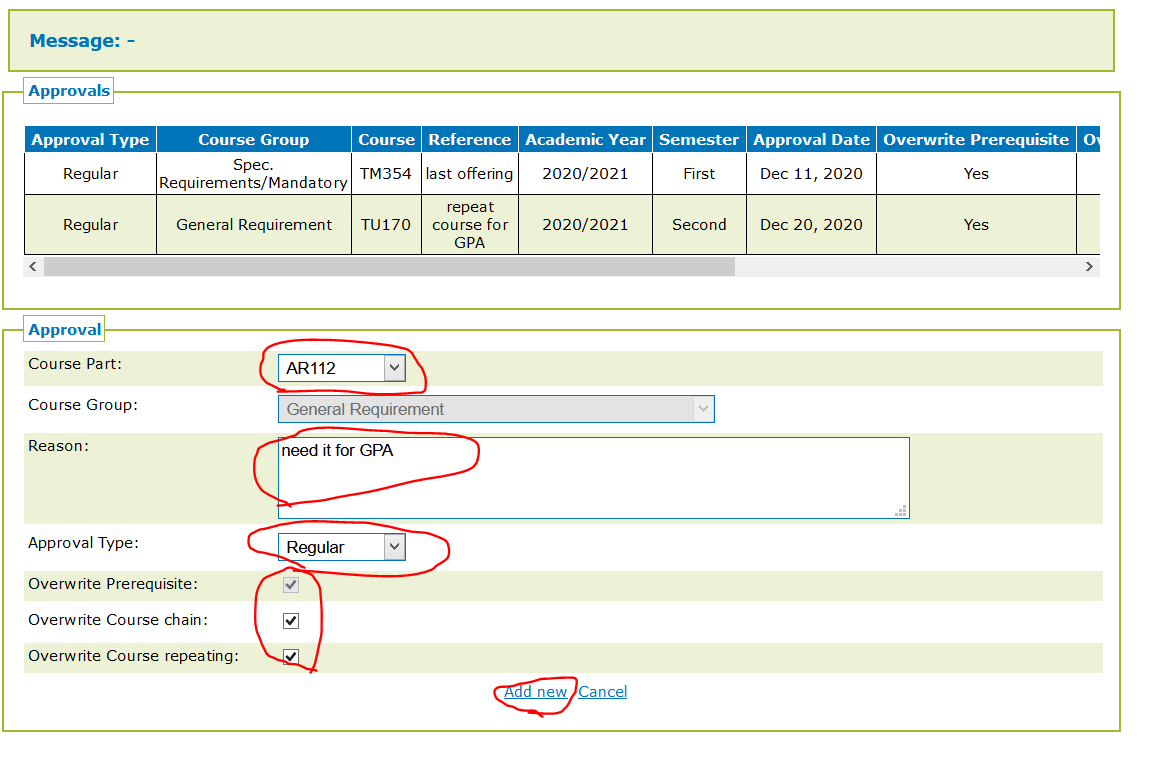Click the 'last offering' reference cell
This screenshot has height=757, width=1149.
[x=470, y=174]
